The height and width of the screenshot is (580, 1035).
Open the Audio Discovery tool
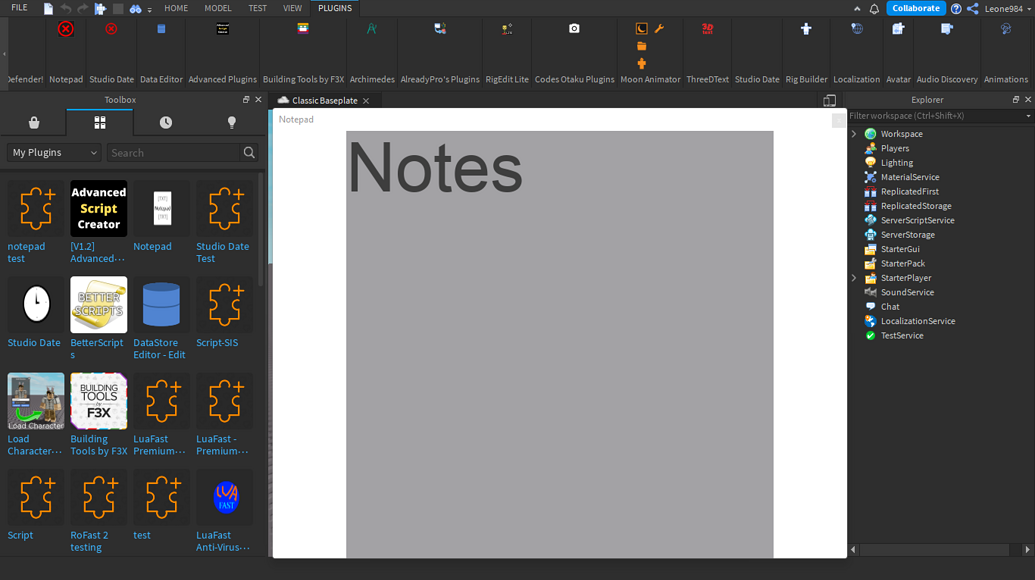[947, 29]
